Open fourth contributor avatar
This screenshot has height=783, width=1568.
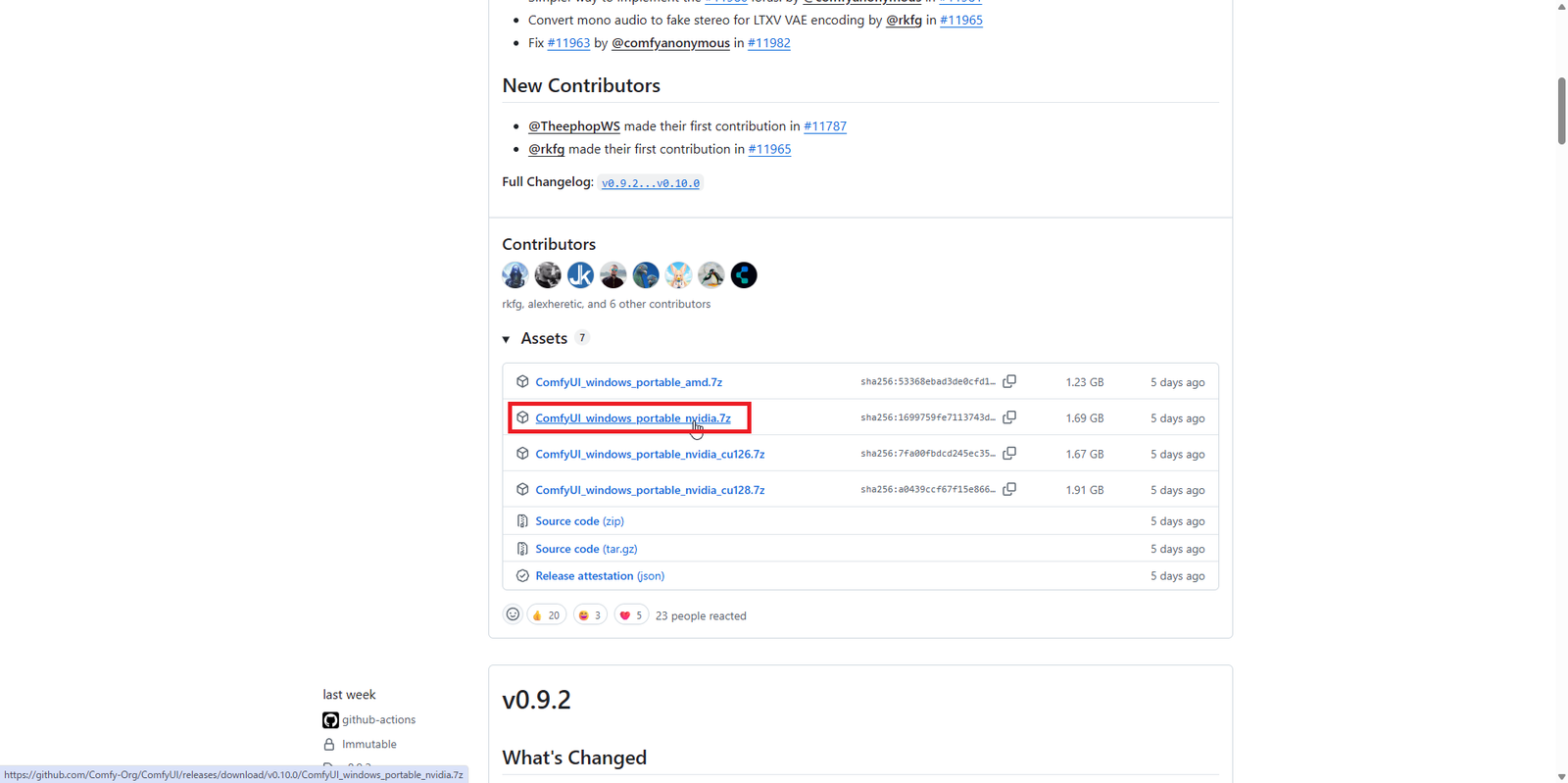coord(613,275)
